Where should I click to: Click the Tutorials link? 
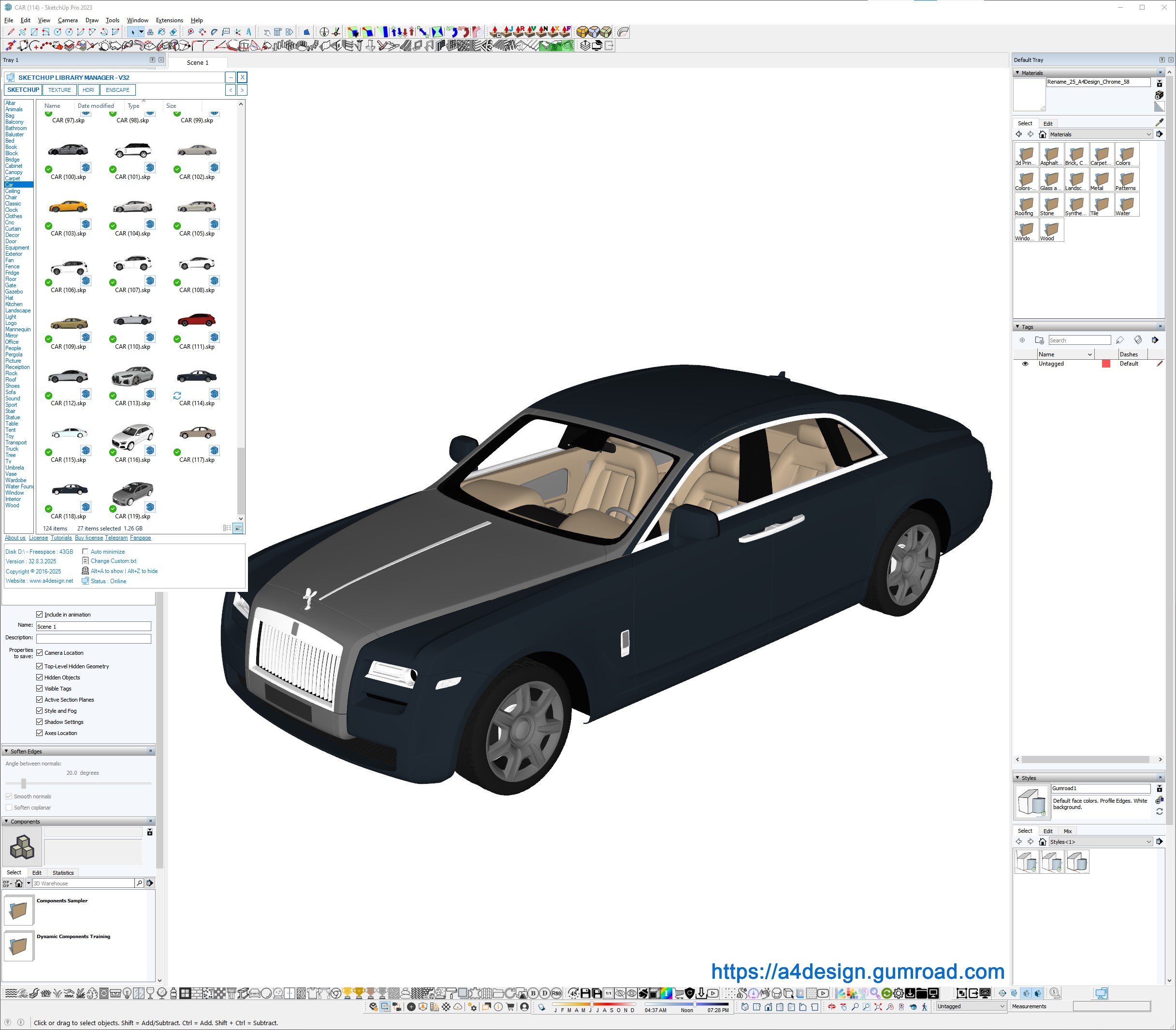(61, 538)
